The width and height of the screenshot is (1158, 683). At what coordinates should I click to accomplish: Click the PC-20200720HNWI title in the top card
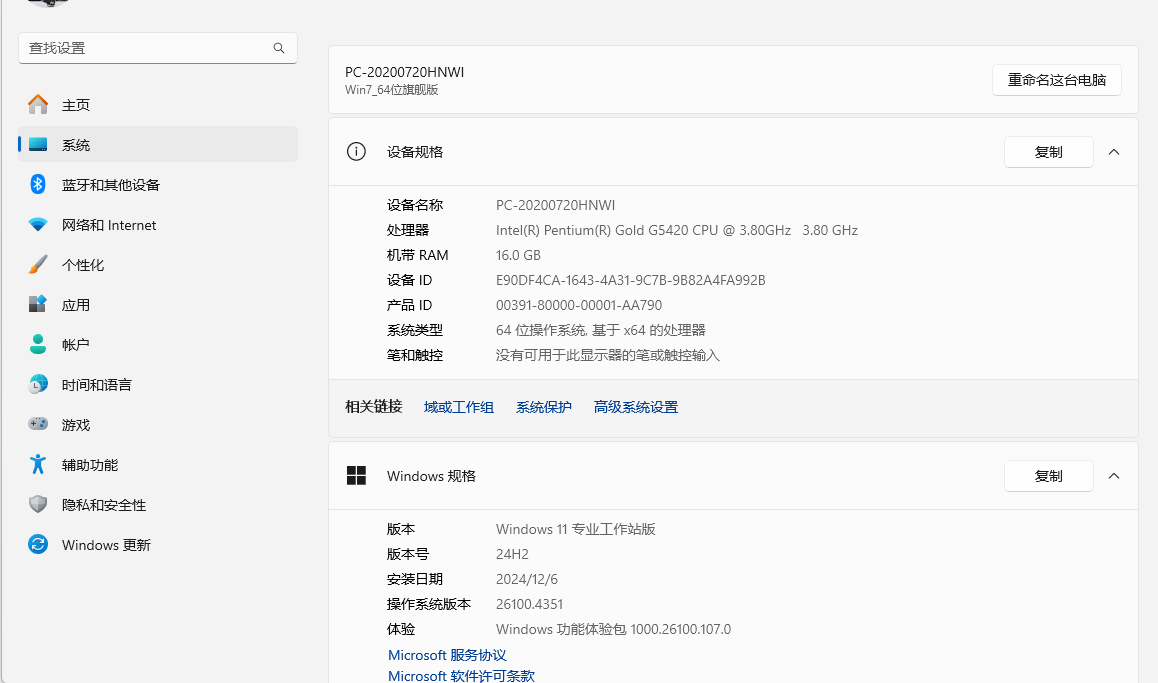405,72
